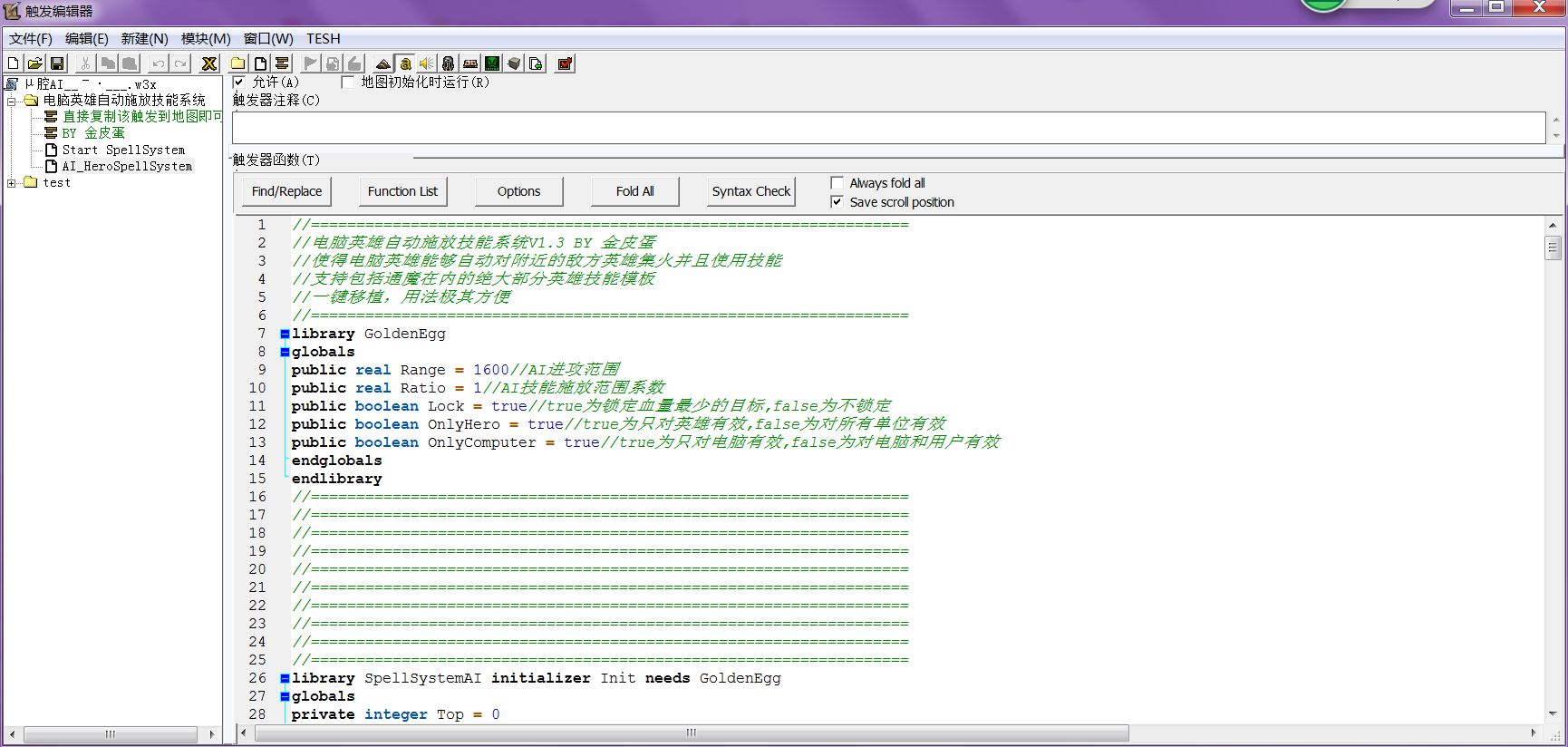Click the New Trigger Comment toolbar icon
The width and height of the screenshot is (1568, 747).
point(283,63)
